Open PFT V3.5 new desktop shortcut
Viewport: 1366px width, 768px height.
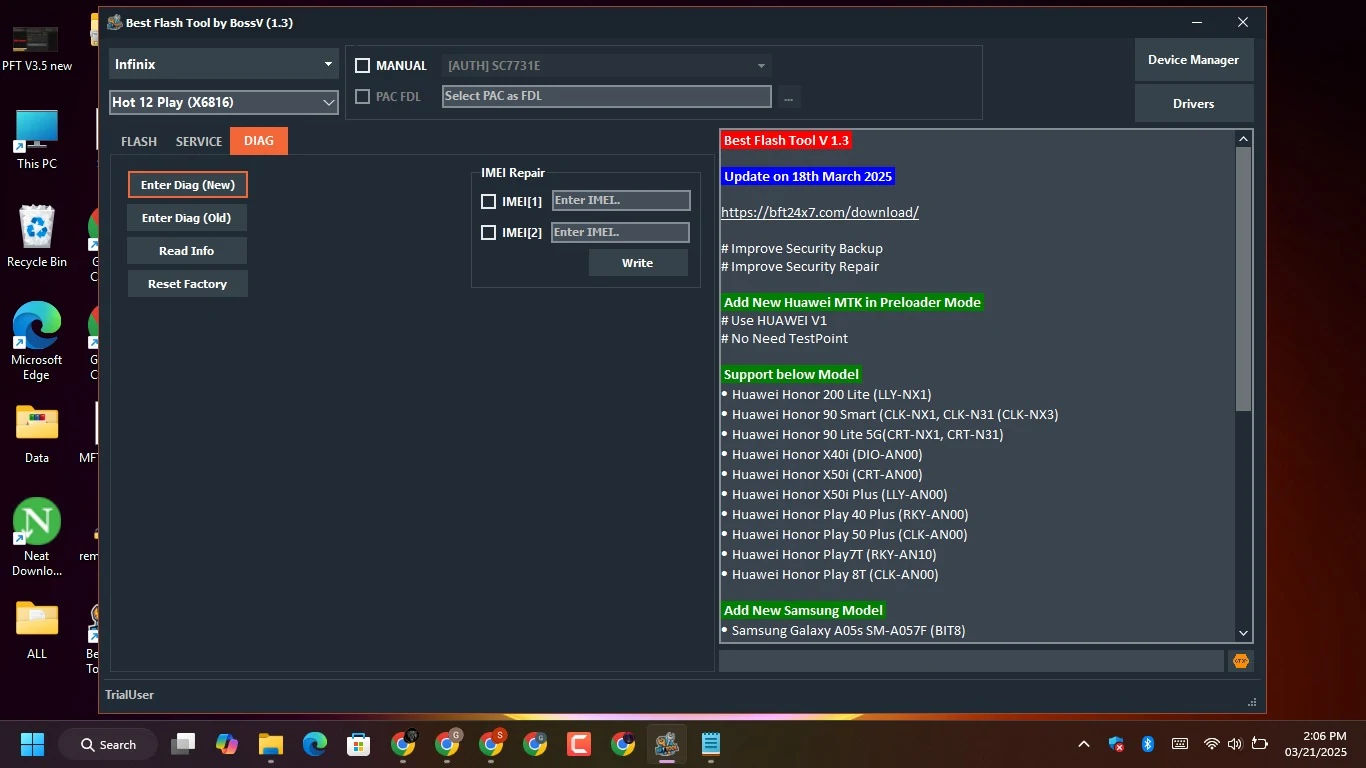(37, 48)
